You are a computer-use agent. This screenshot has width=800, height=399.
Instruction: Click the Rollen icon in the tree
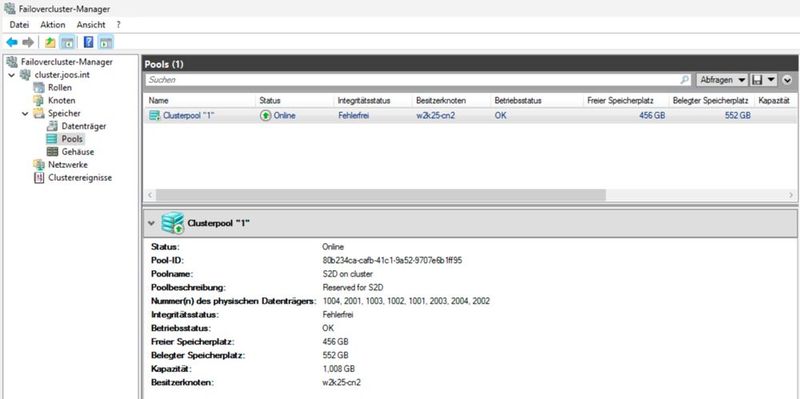pos(39,88)
